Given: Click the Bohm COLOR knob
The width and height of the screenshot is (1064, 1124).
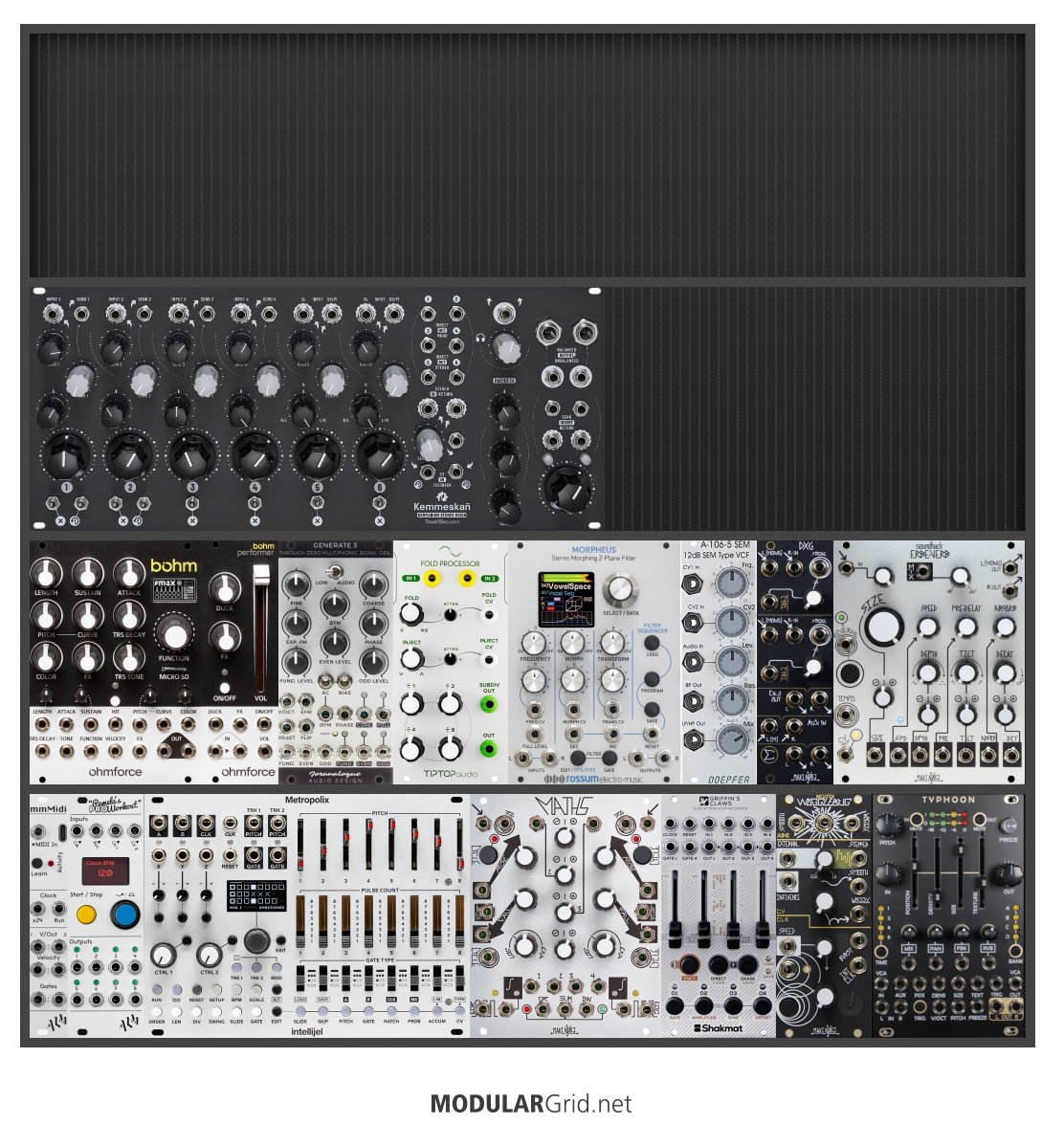Looking at the screenshot, I should coord(45,656).
